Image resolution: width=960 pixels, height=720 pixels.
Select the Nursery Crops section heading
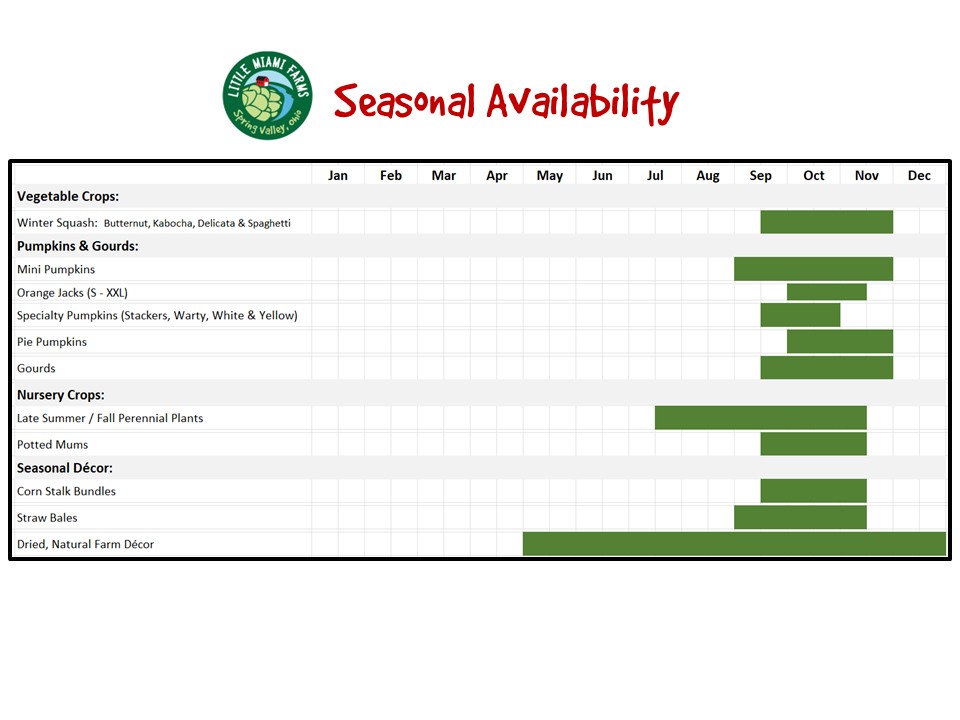click(61, 395)
